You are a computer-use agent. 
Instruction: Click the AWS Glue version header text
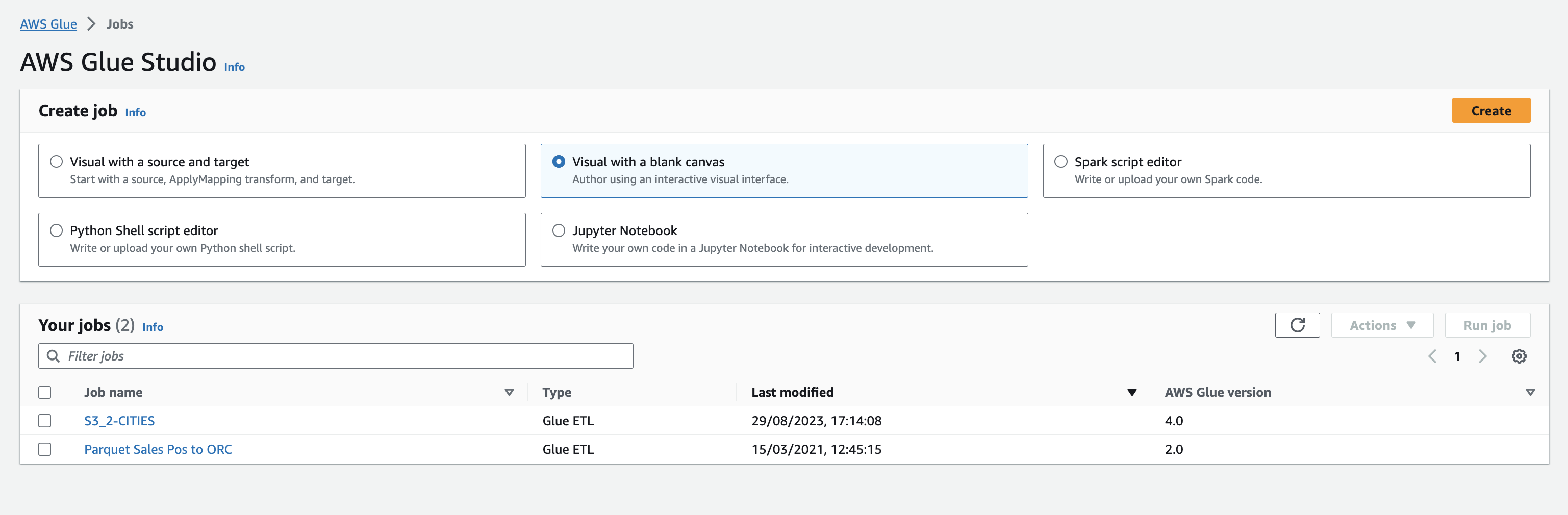point(1218,392)
